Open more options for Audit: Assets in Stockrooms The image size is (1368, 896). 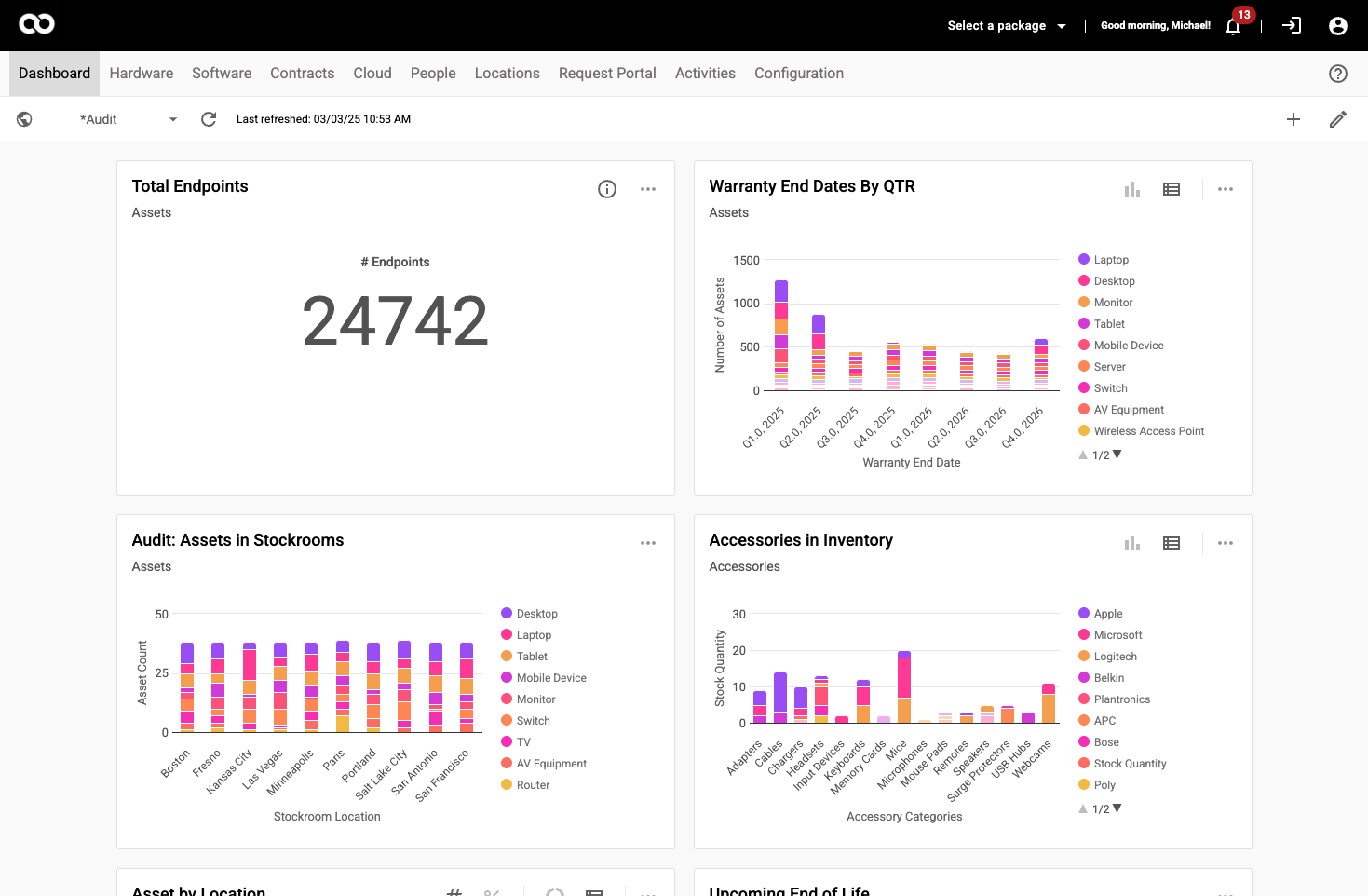(x=647, y=543)
